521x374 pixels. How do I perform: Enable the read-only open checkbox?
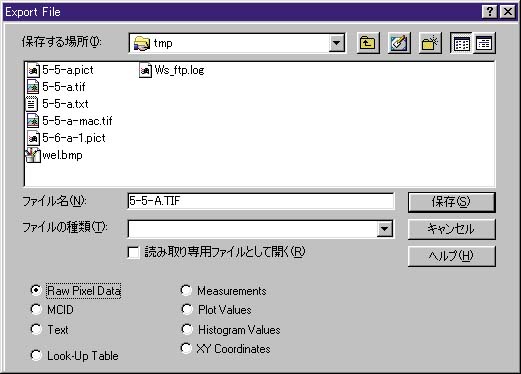pos(134,252)
